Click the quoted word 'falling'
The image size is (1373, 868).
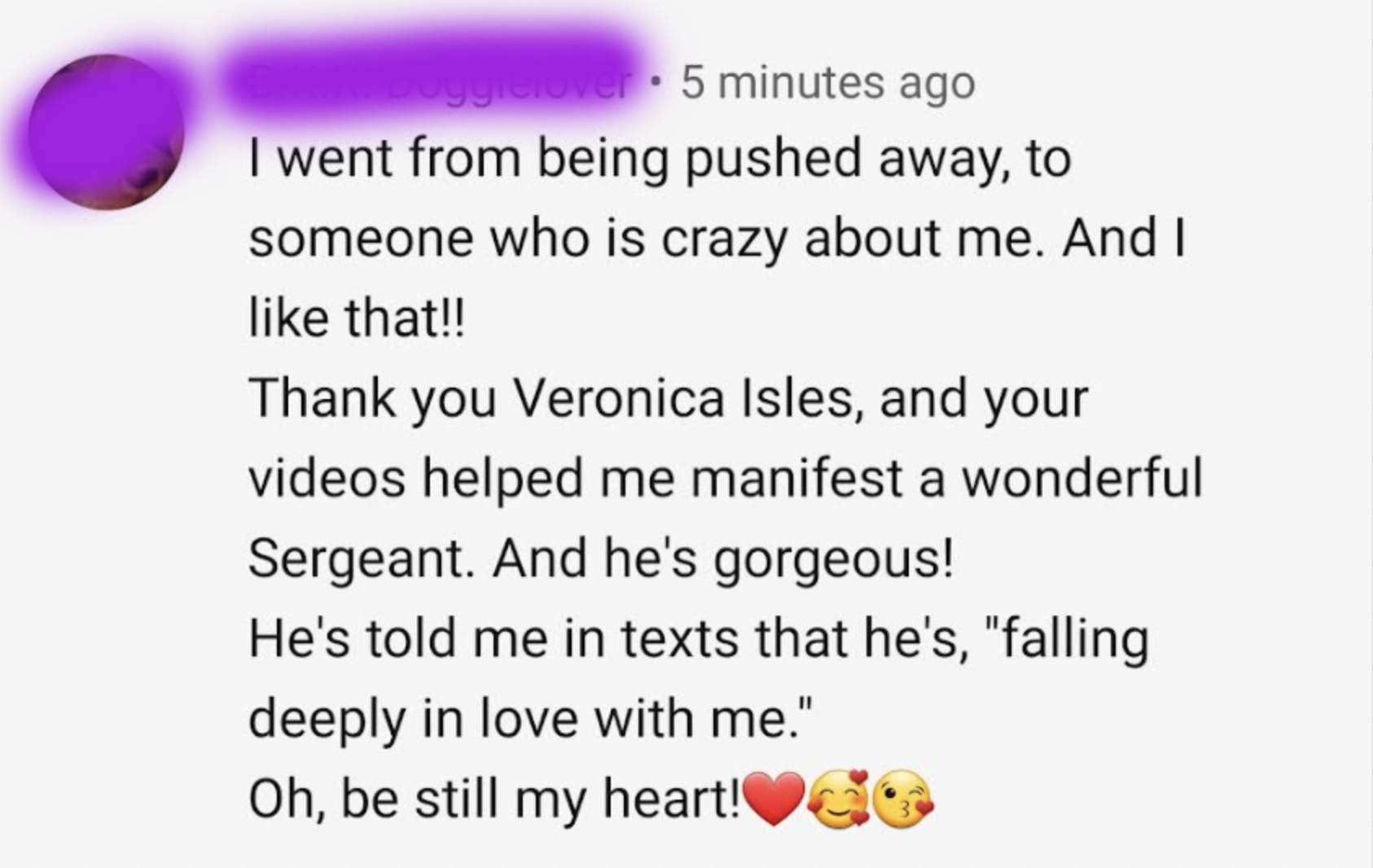(x=1068, y=639)
